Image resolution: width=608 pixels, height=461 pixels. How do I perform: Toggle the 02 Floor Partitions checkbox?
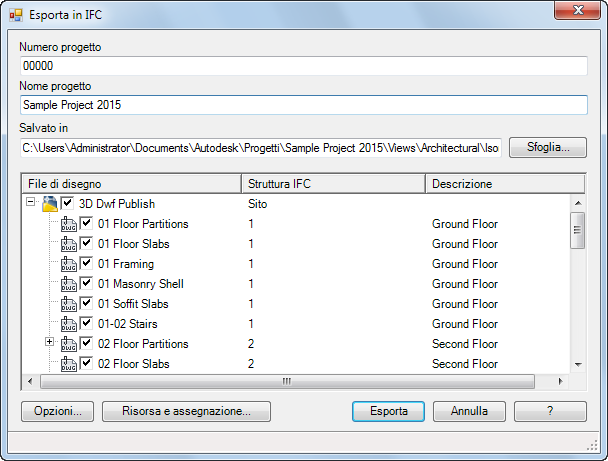tap(86, 343)
